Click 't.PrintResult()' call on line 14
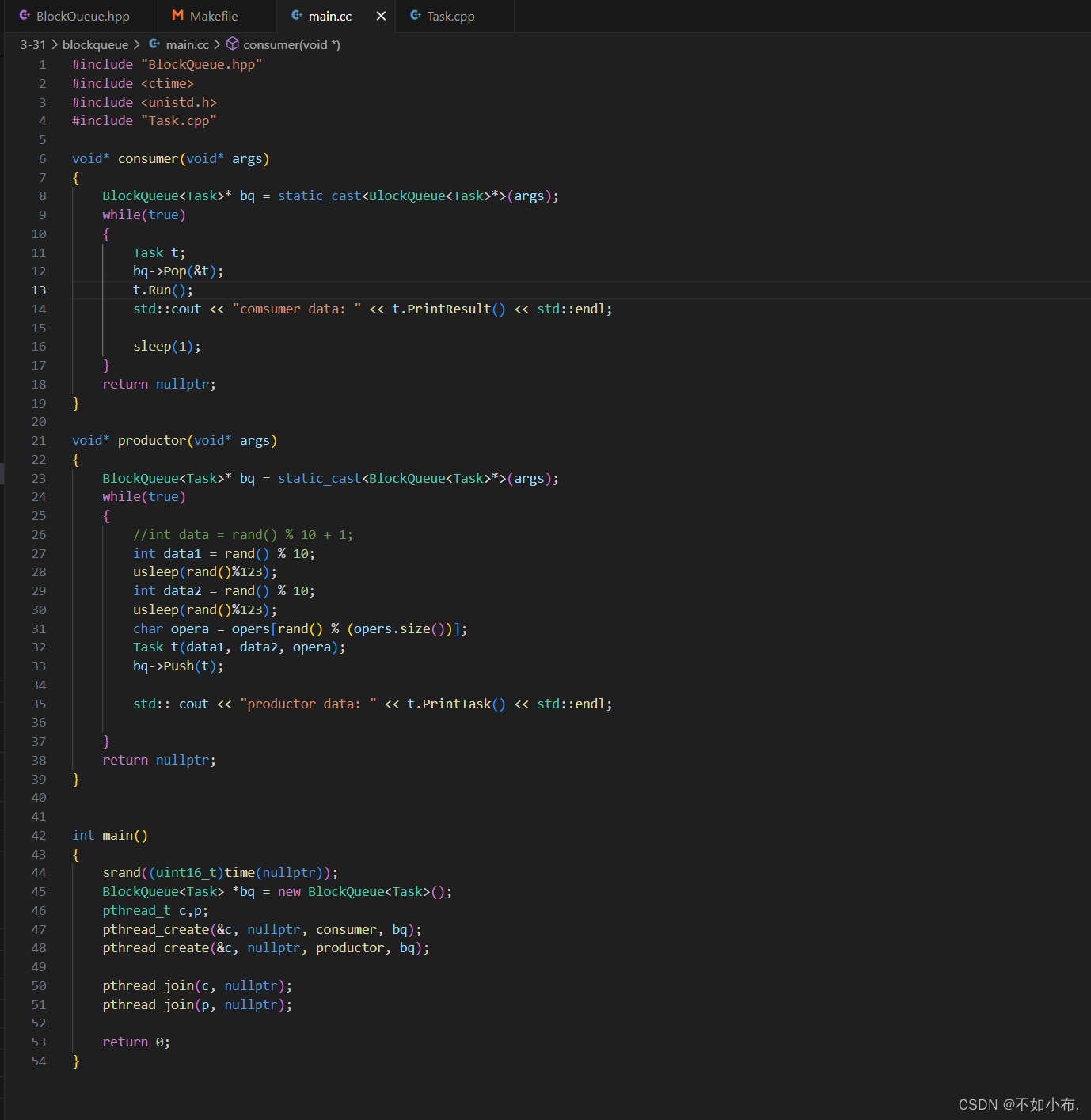1091x1120 pixels. pyautogui.click(x=449, y=309)
